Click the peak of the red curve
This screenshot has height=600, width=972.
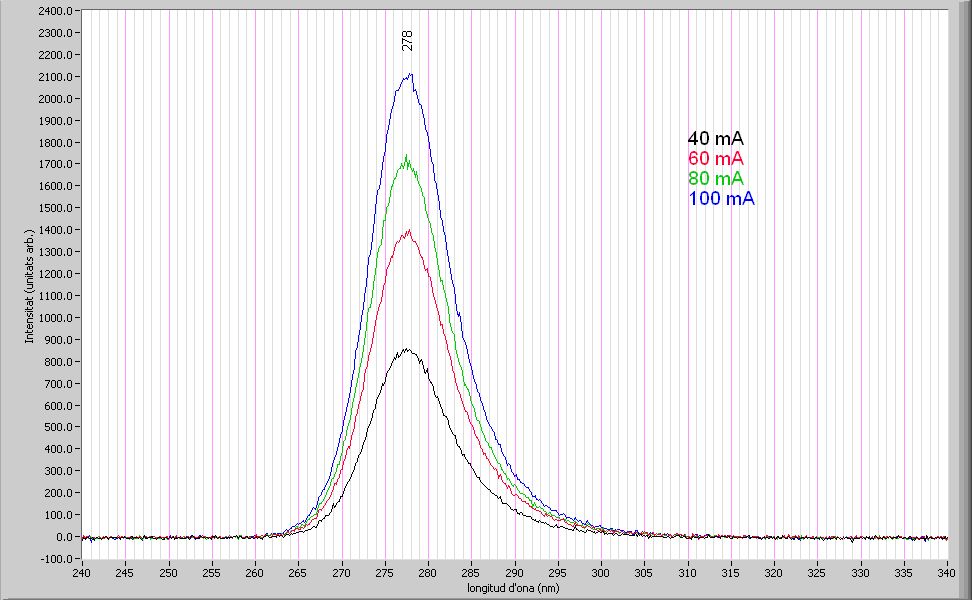[408, 232]
